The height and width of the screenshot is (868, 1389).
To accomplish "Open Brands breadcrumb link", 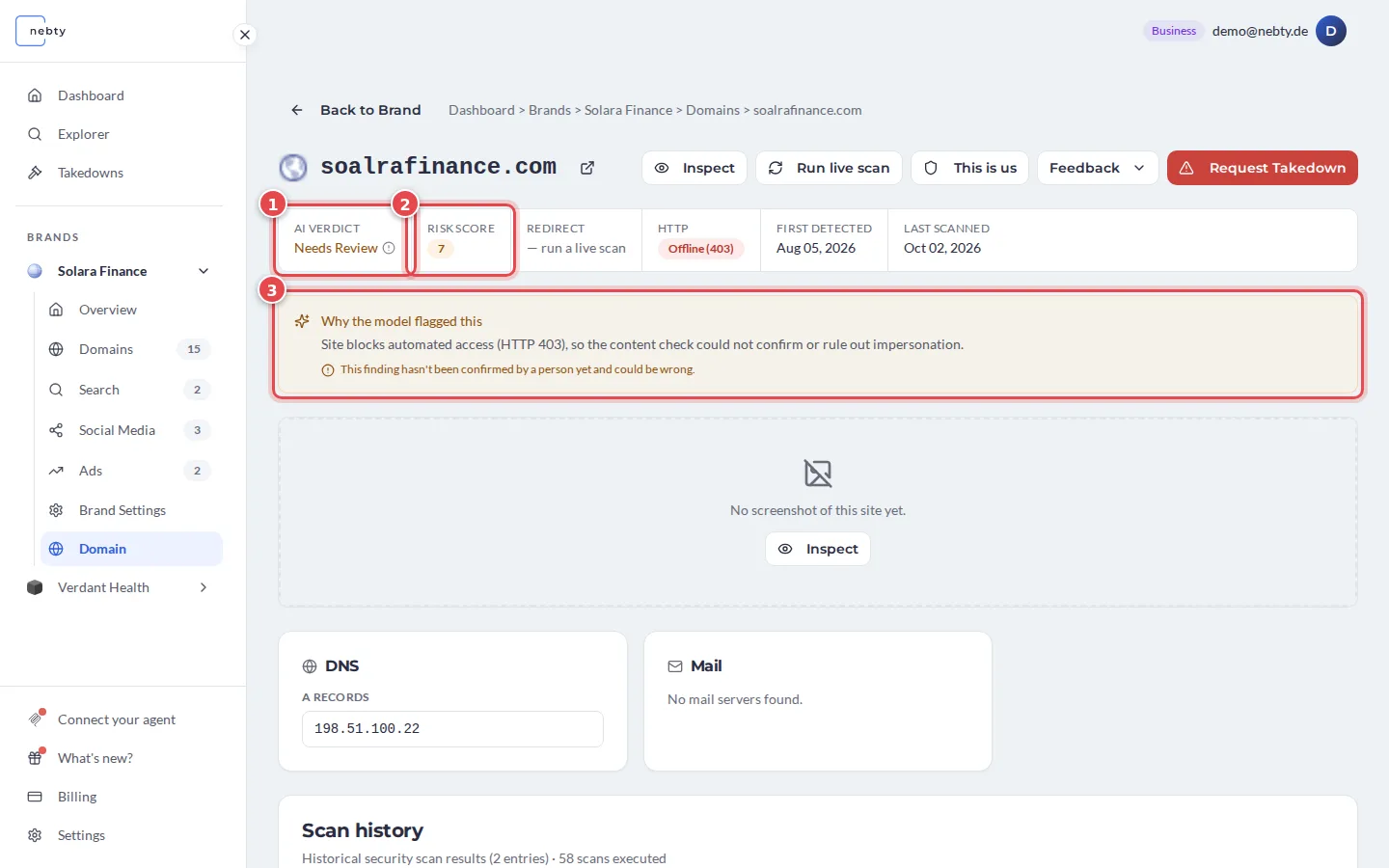I will pos(550,110).
